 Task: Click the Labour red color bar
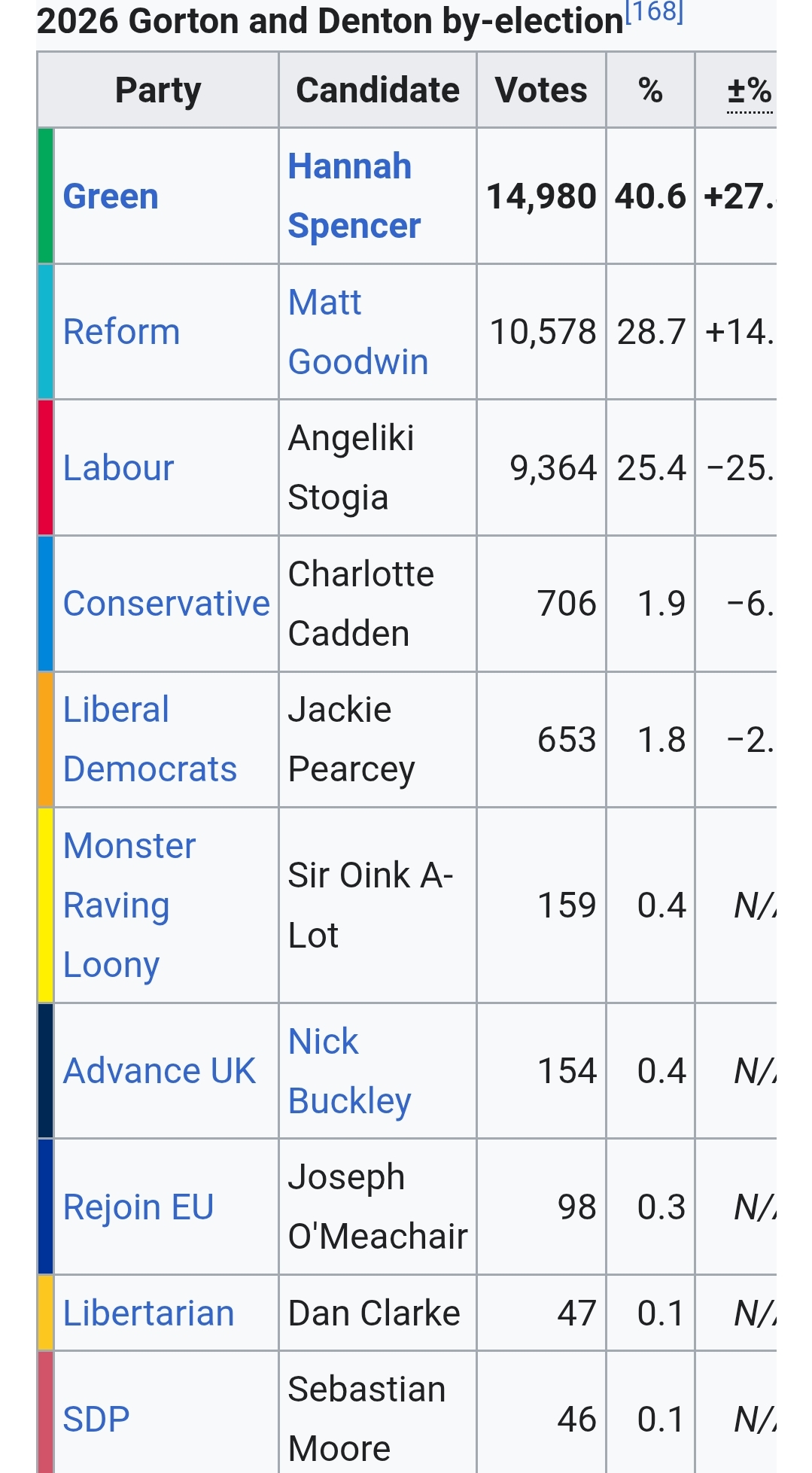tap(46, 467)
